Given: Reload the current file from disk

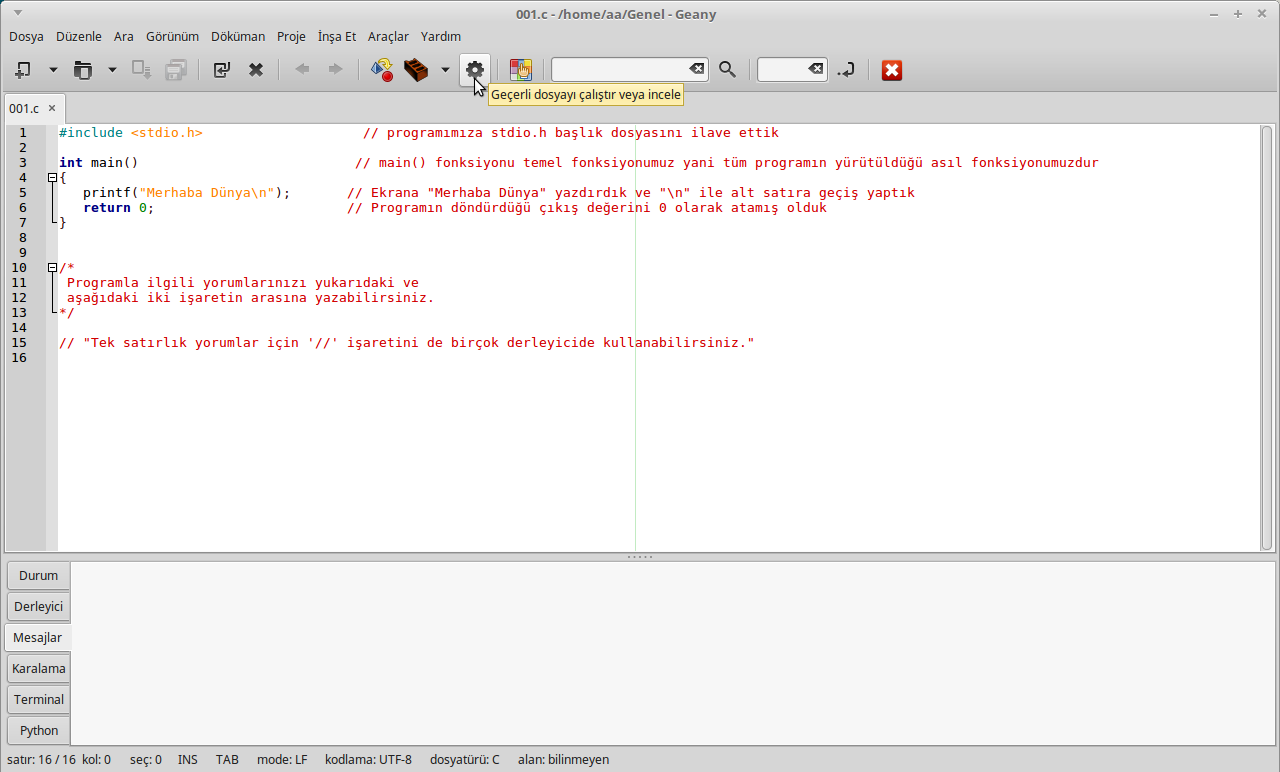Looking at the screenshot, I should click(x=221, y=70).
